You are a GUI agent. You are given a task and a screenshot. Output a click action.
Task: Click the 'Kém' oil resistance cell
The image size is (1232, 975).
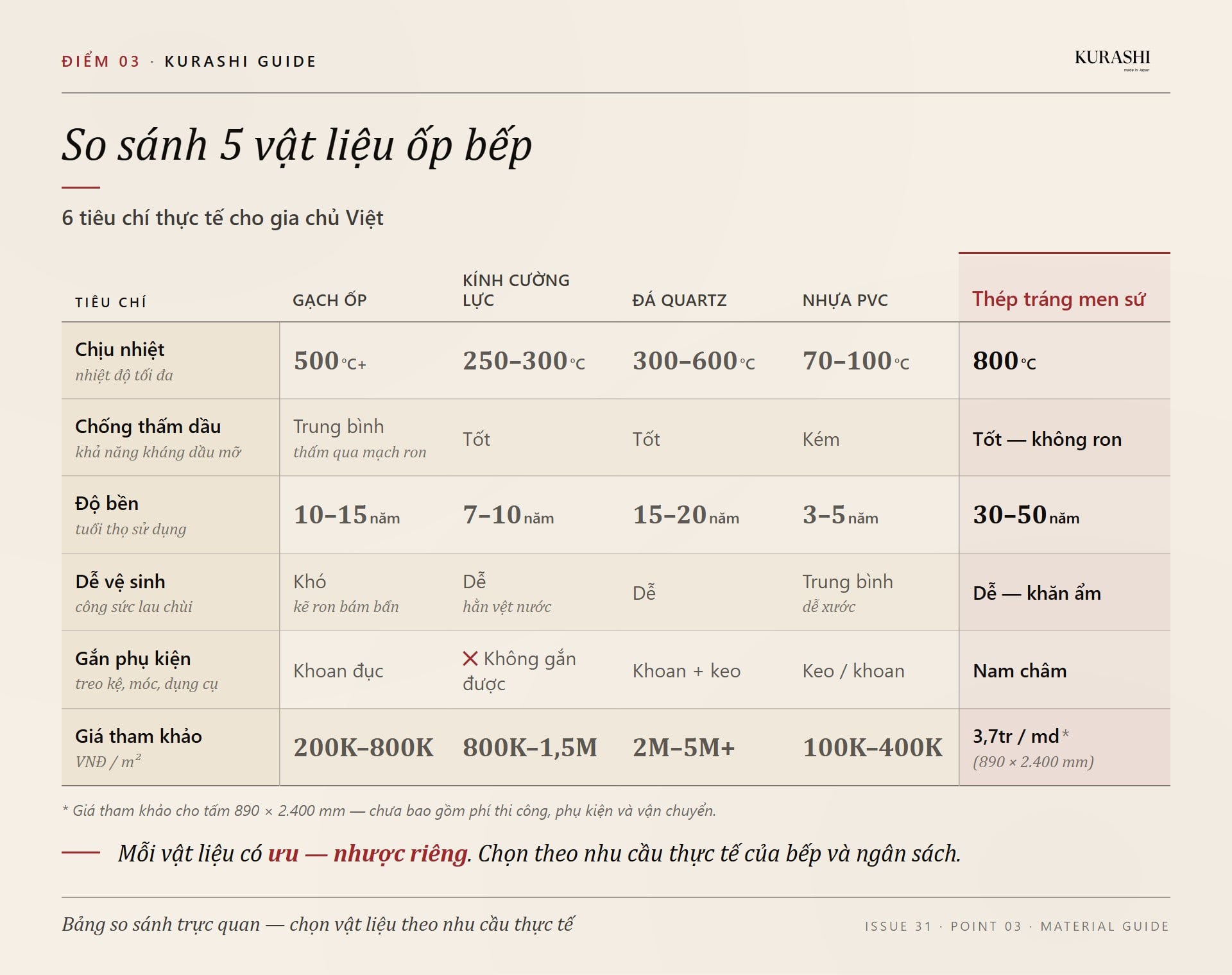coord(821,439)
